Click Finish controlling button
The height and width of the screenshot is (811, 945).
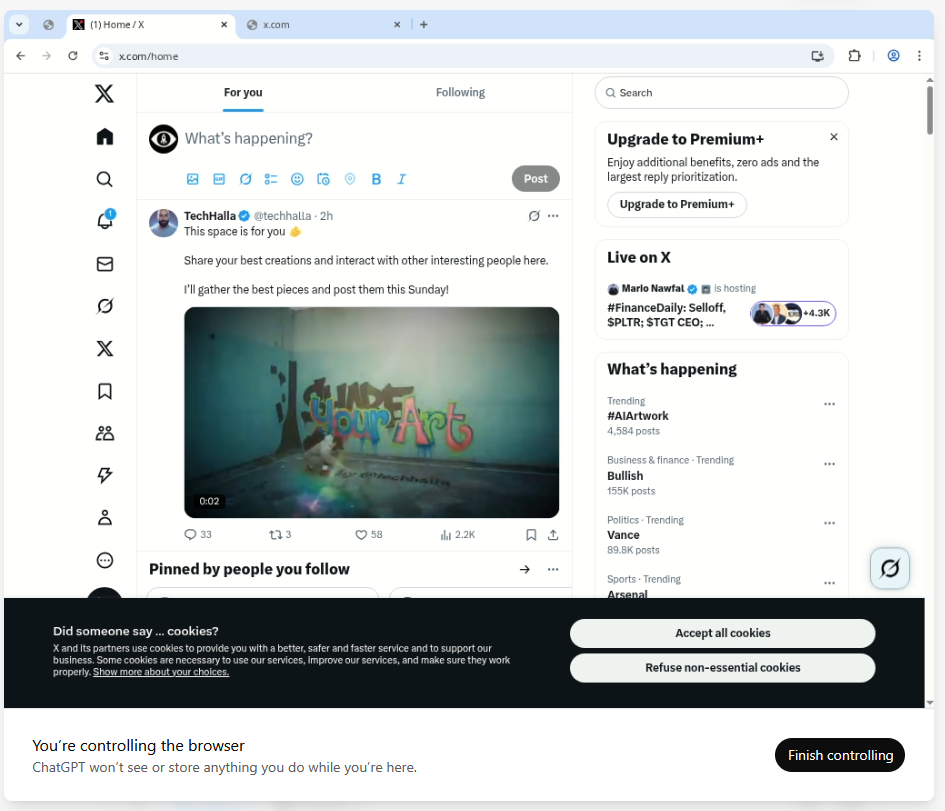point(840,755)
